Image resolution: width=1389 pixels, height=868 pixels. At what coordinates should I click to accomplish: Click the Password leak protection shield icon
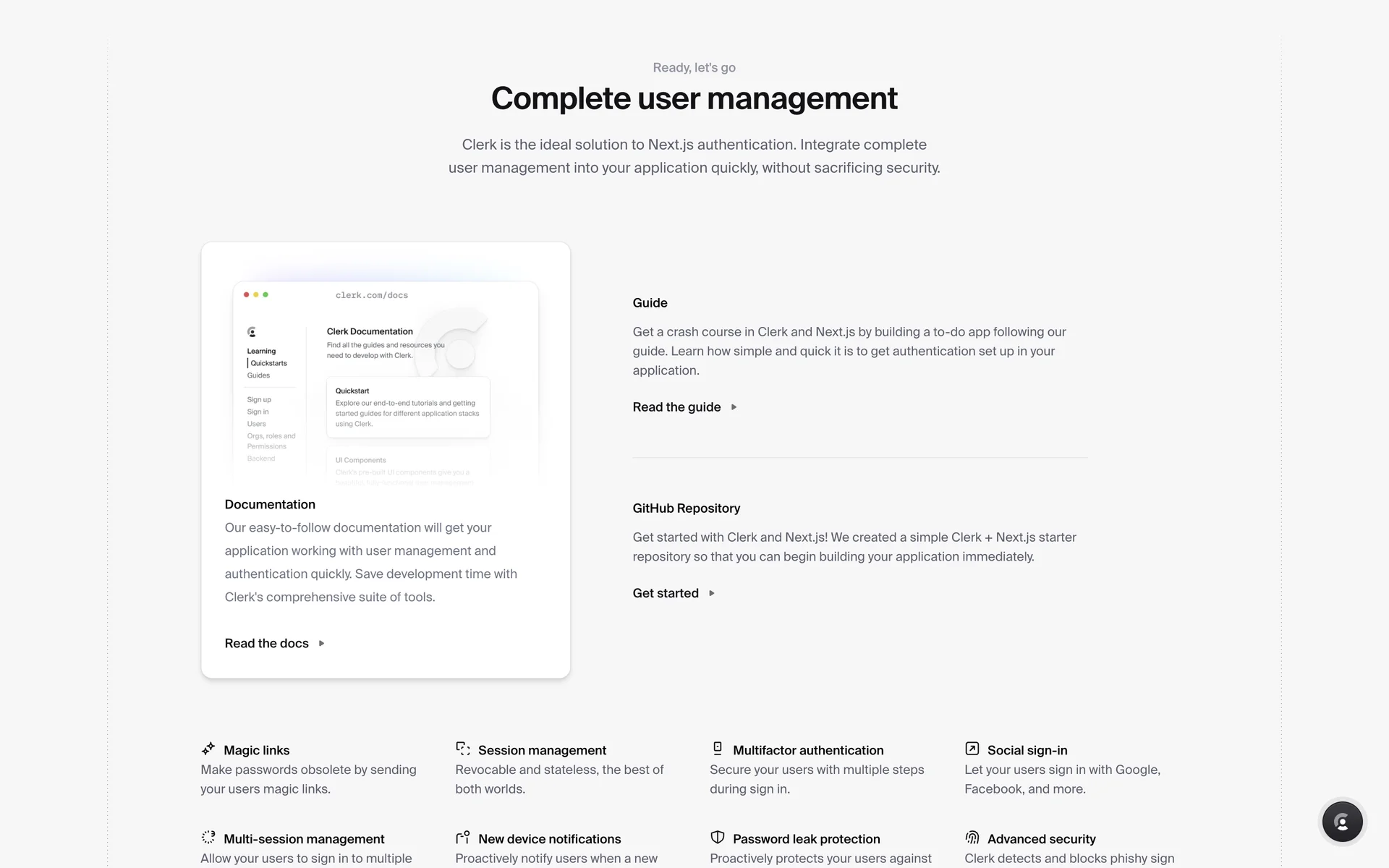(718, 837)
